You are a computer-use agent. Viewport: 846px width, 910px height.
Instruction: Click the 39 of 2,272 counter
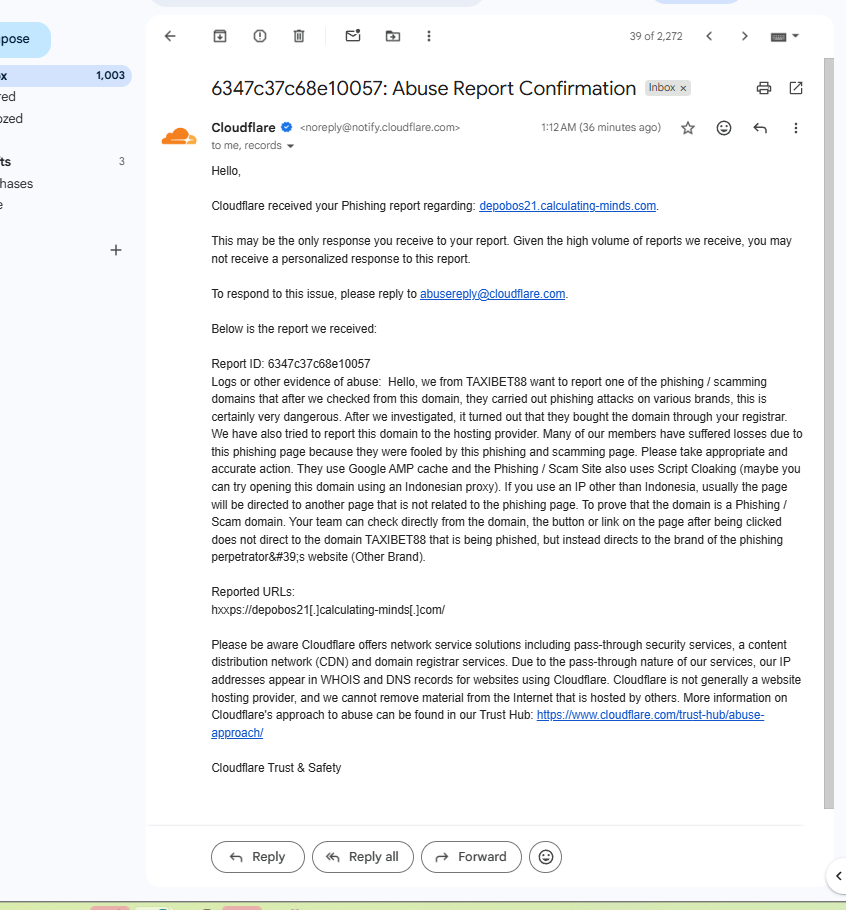pos(656,36)
